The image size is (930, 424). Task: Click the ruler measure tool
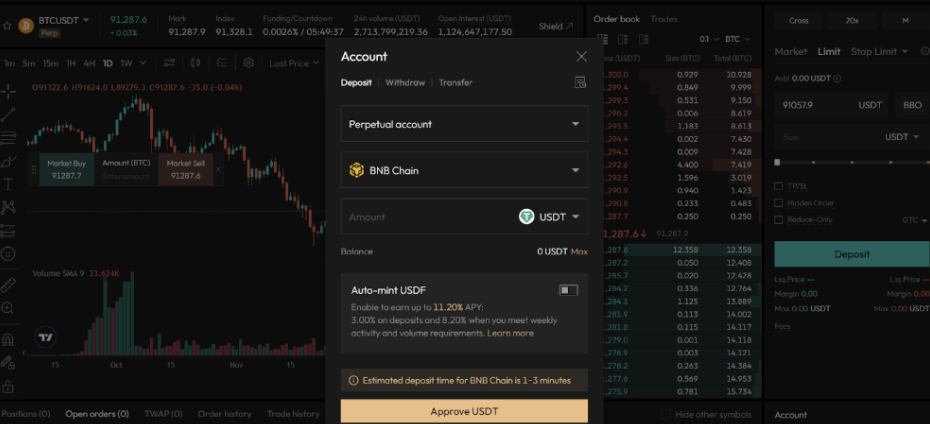(8, 285)
